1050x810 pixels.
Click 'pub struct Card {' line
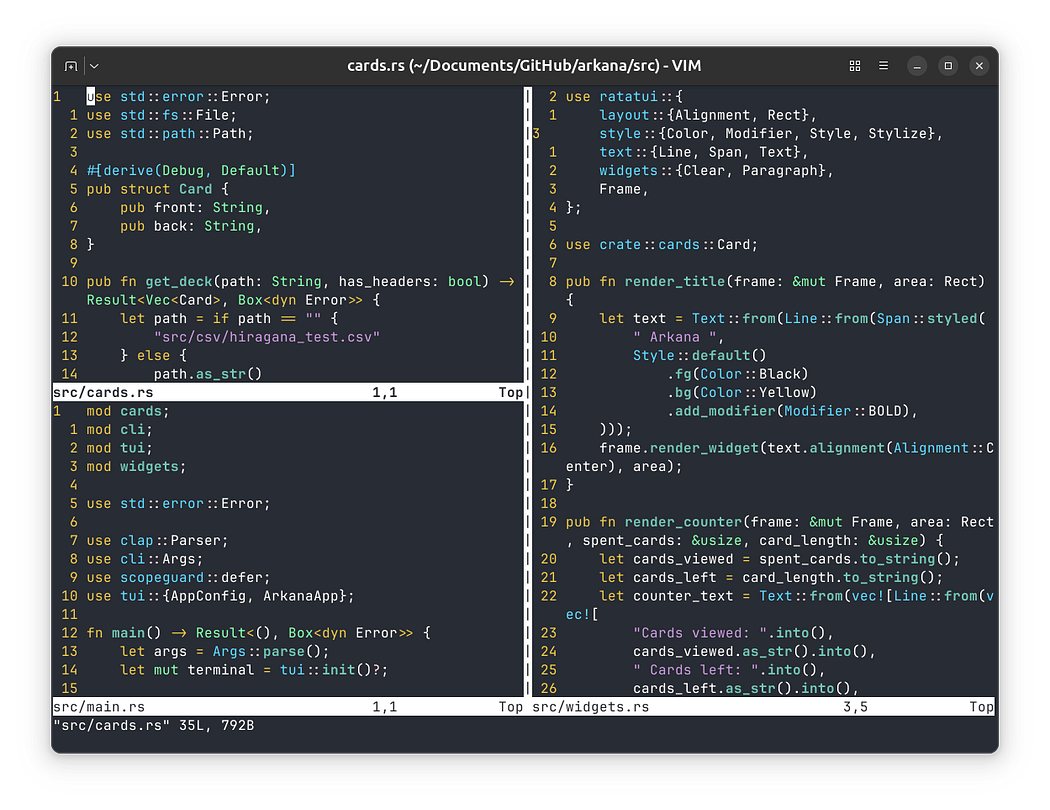[x=157, y=189]
